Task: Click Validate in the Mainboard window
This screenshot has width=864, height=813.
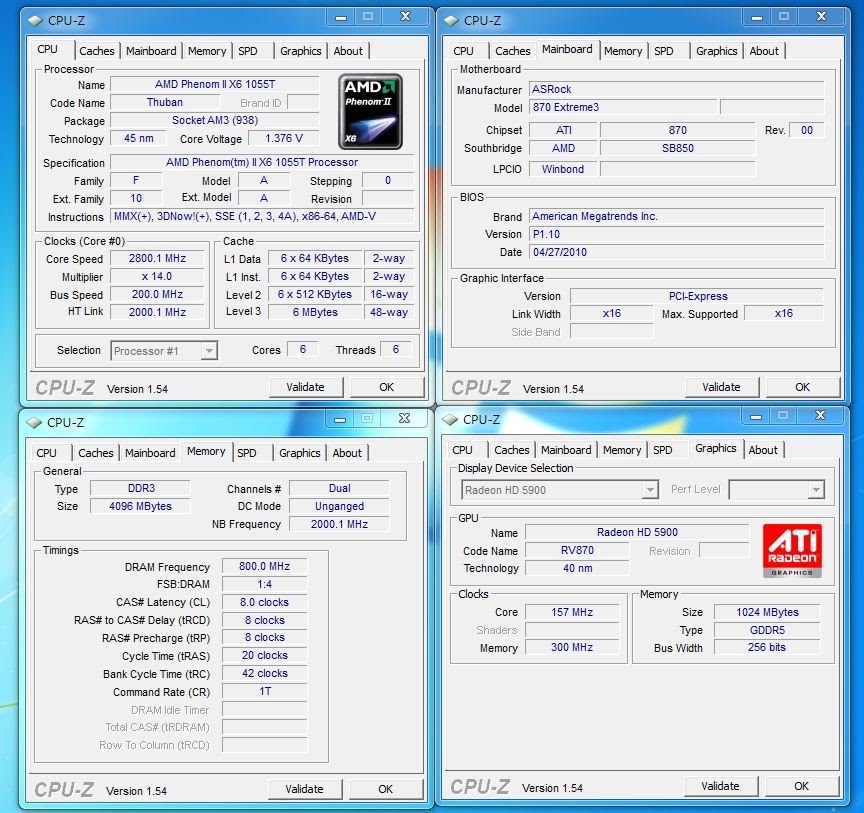Action: click(721, 387)
